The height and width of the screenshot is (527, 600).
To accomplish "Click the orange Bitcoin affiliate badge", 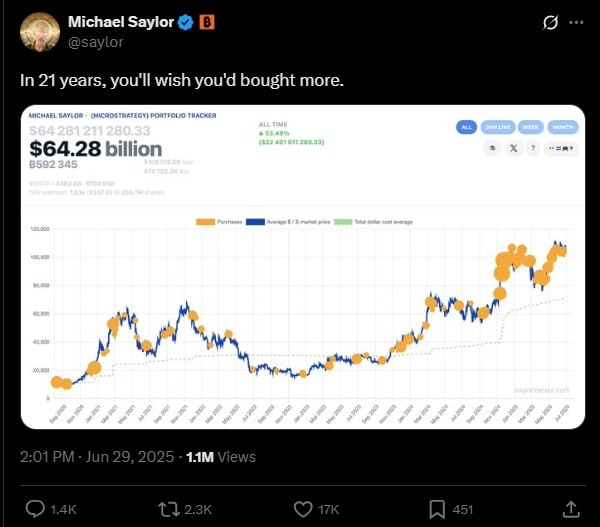I will [210, 22].
